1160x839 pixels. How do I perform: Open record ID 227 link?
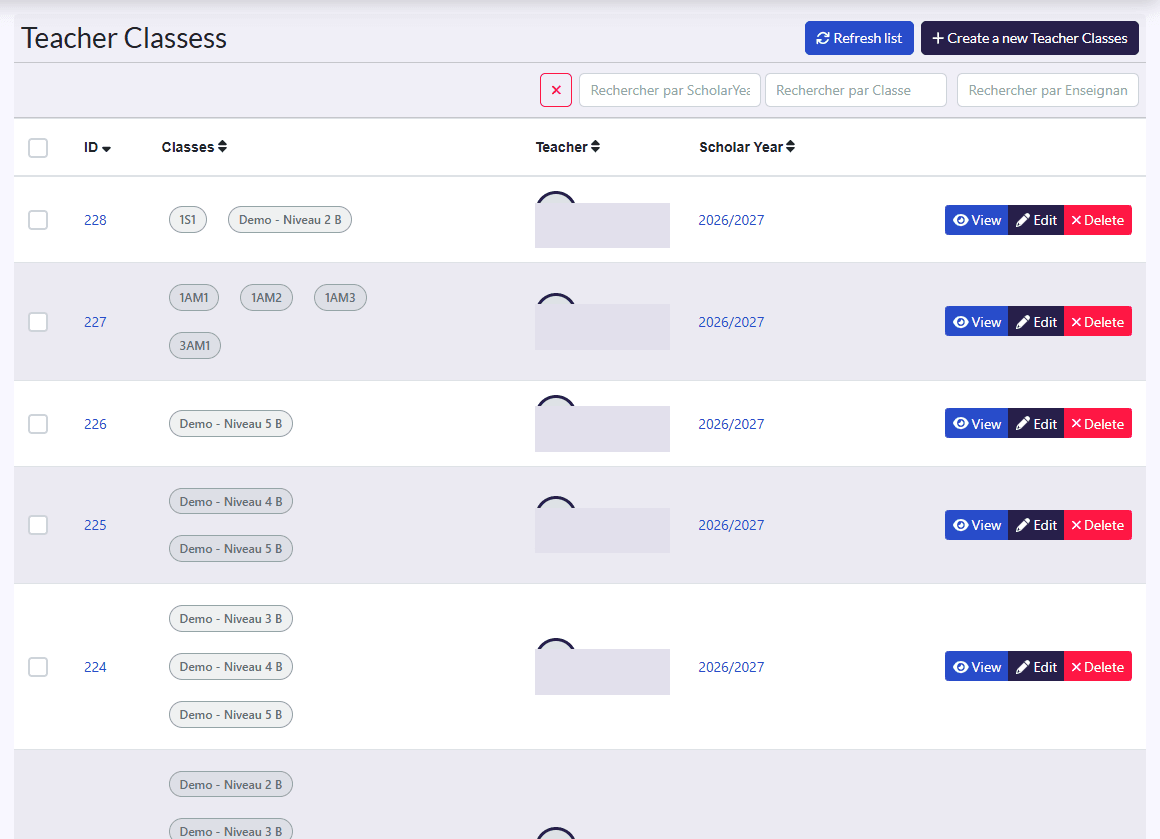[x=95, y=322]
